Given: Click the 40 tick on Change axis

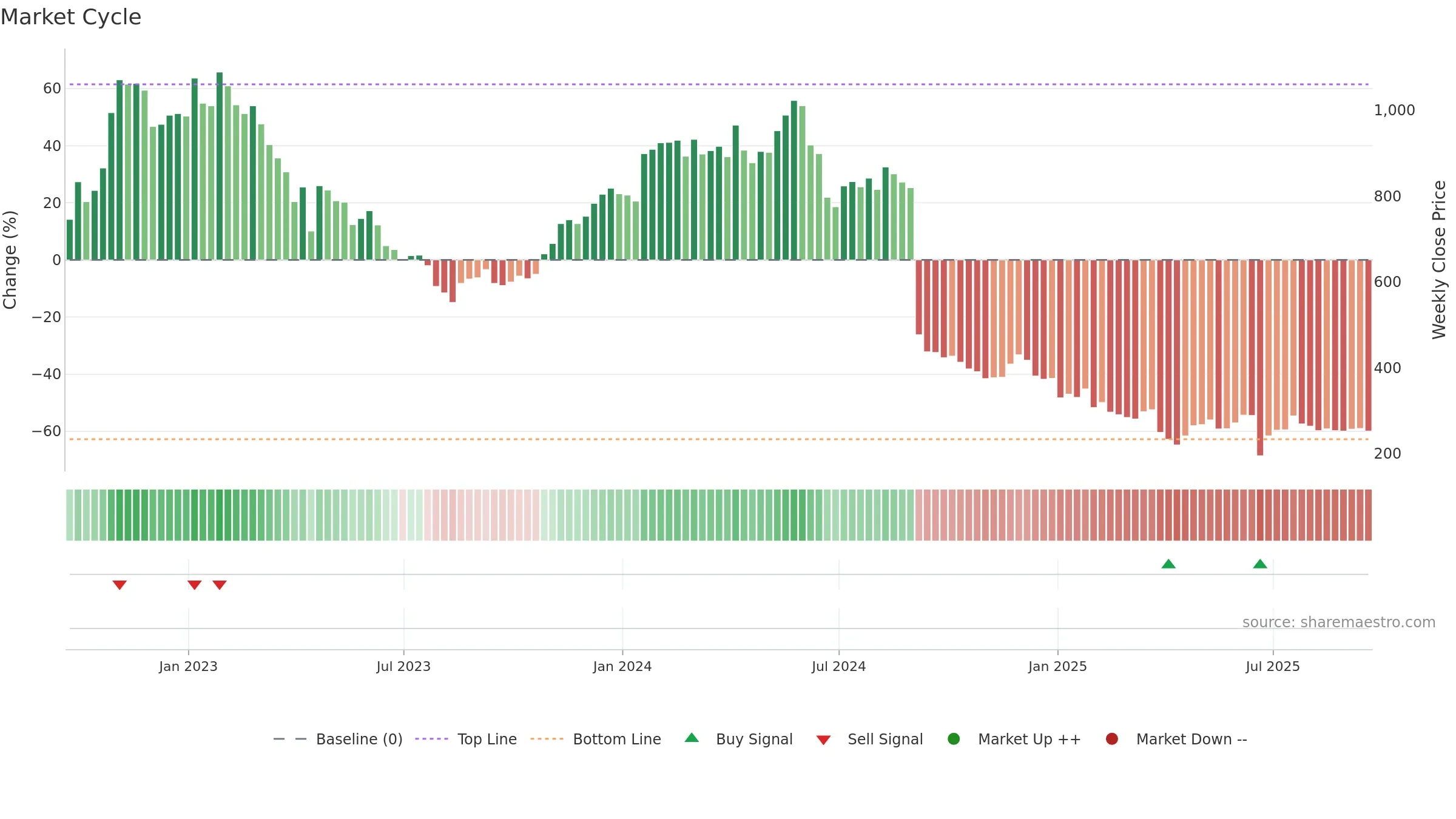Looking at the screenshot, I should tap(52, 146).
